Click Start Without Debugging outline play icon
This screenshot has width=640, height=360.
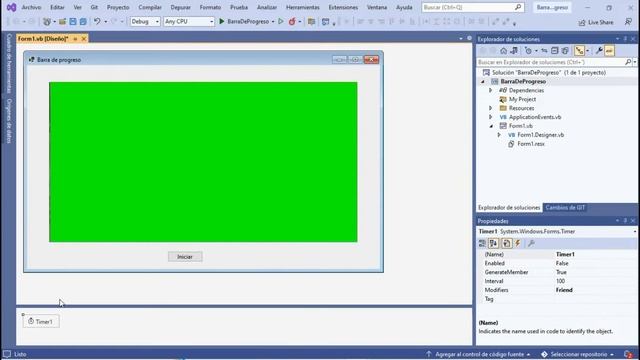pos(281,21)
